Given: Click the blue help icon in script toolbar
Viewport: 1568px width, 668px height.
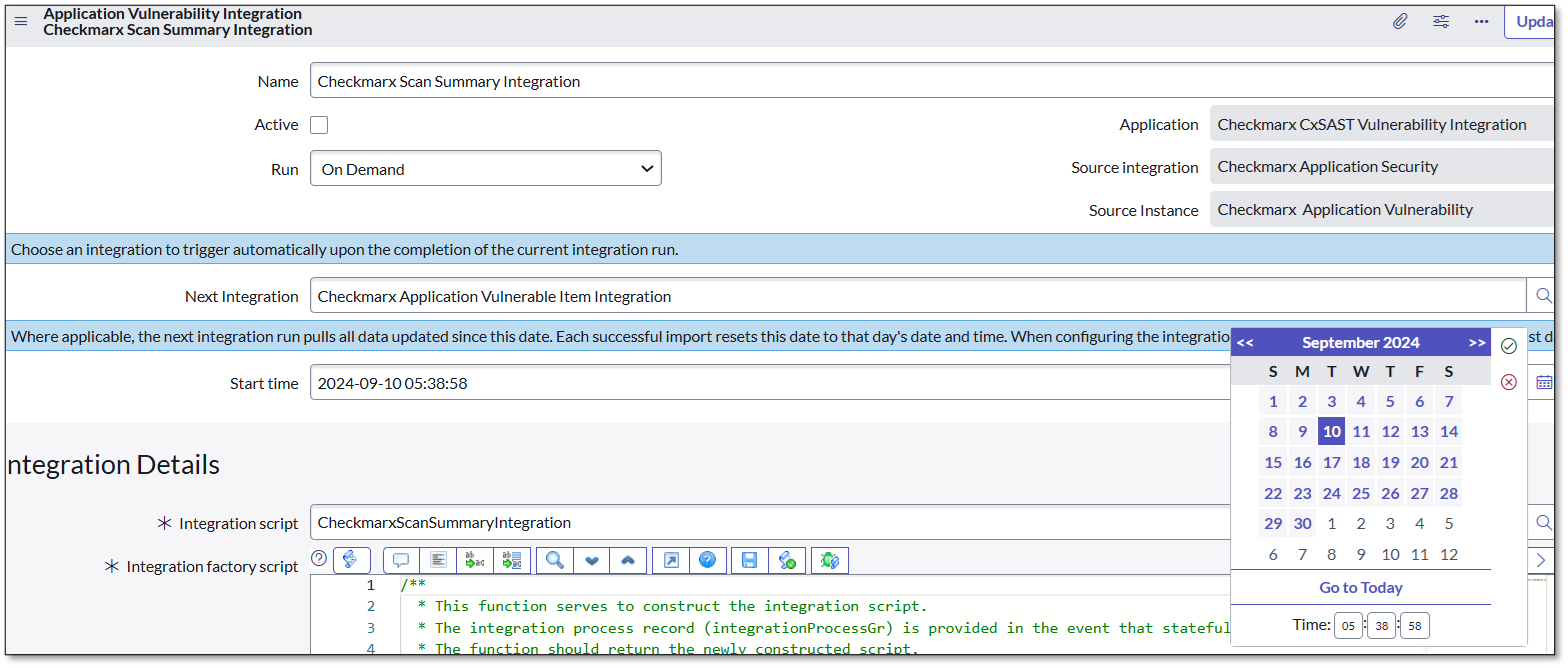Looking at the screenshot, I should 707,560.
